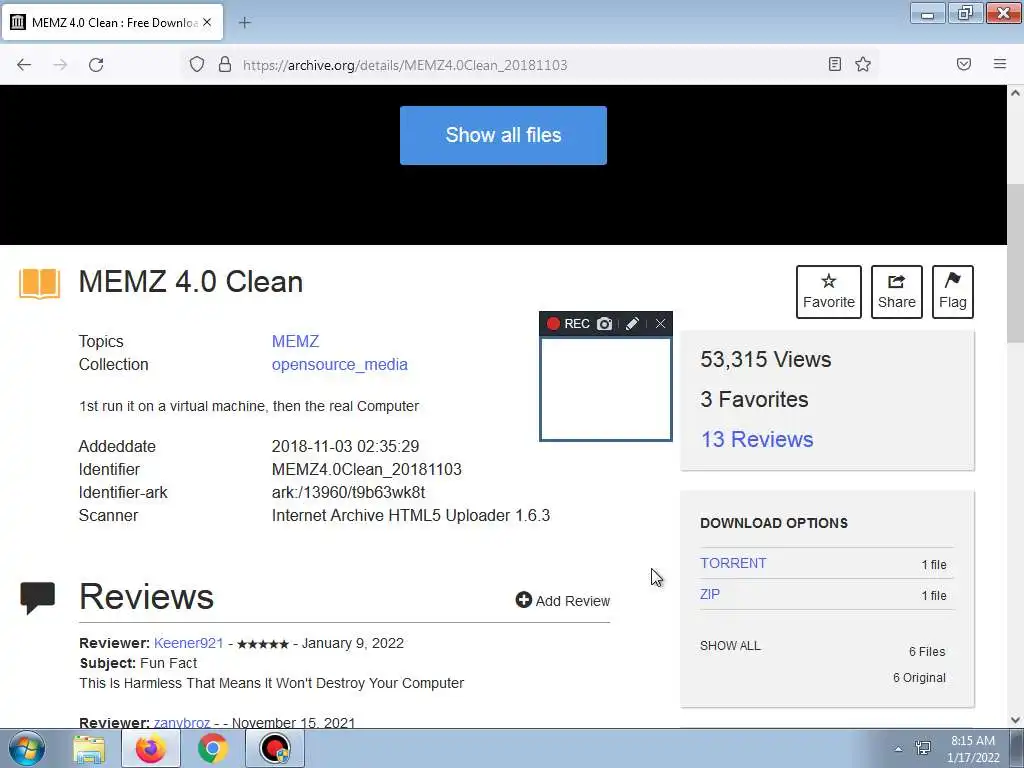Switch to Firefox in the taskbar

151,748
